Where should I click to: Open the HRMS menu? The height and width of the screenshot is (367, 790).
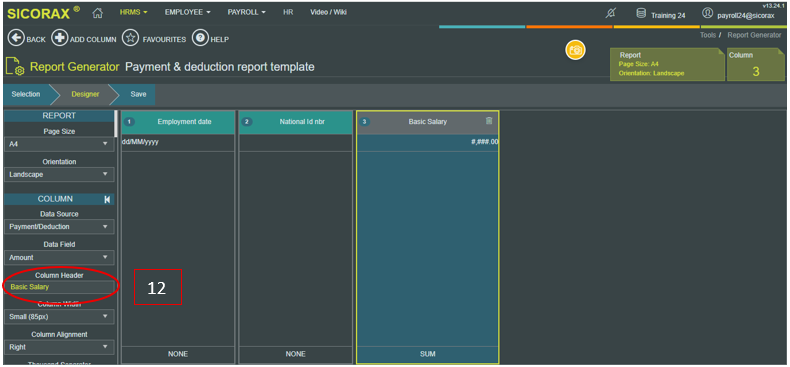(134, 12)
